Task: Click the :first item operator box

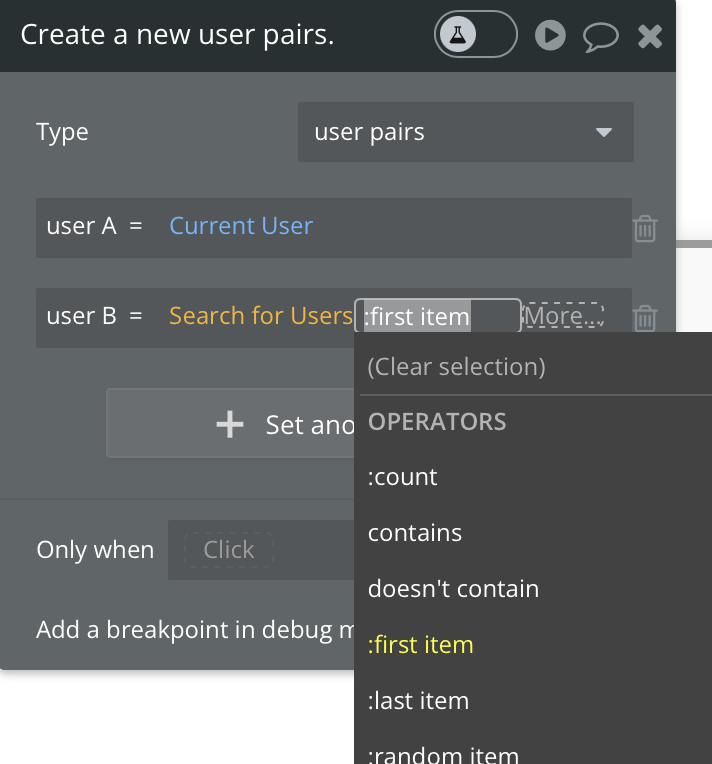Action: click(x=437, y=317)
